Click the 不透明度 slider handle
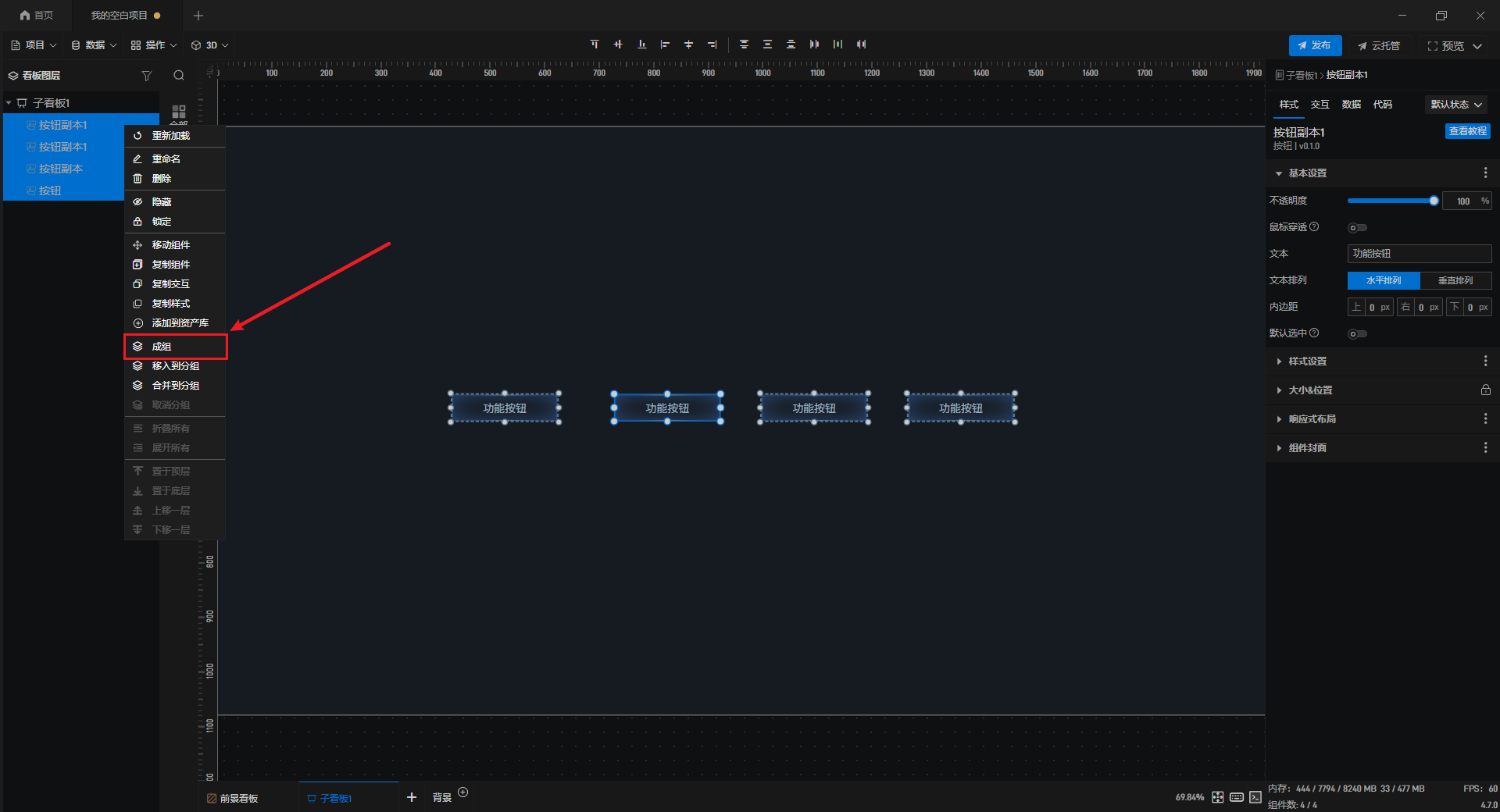This screenshot has width=1500, height=812. coord(1434,201)
